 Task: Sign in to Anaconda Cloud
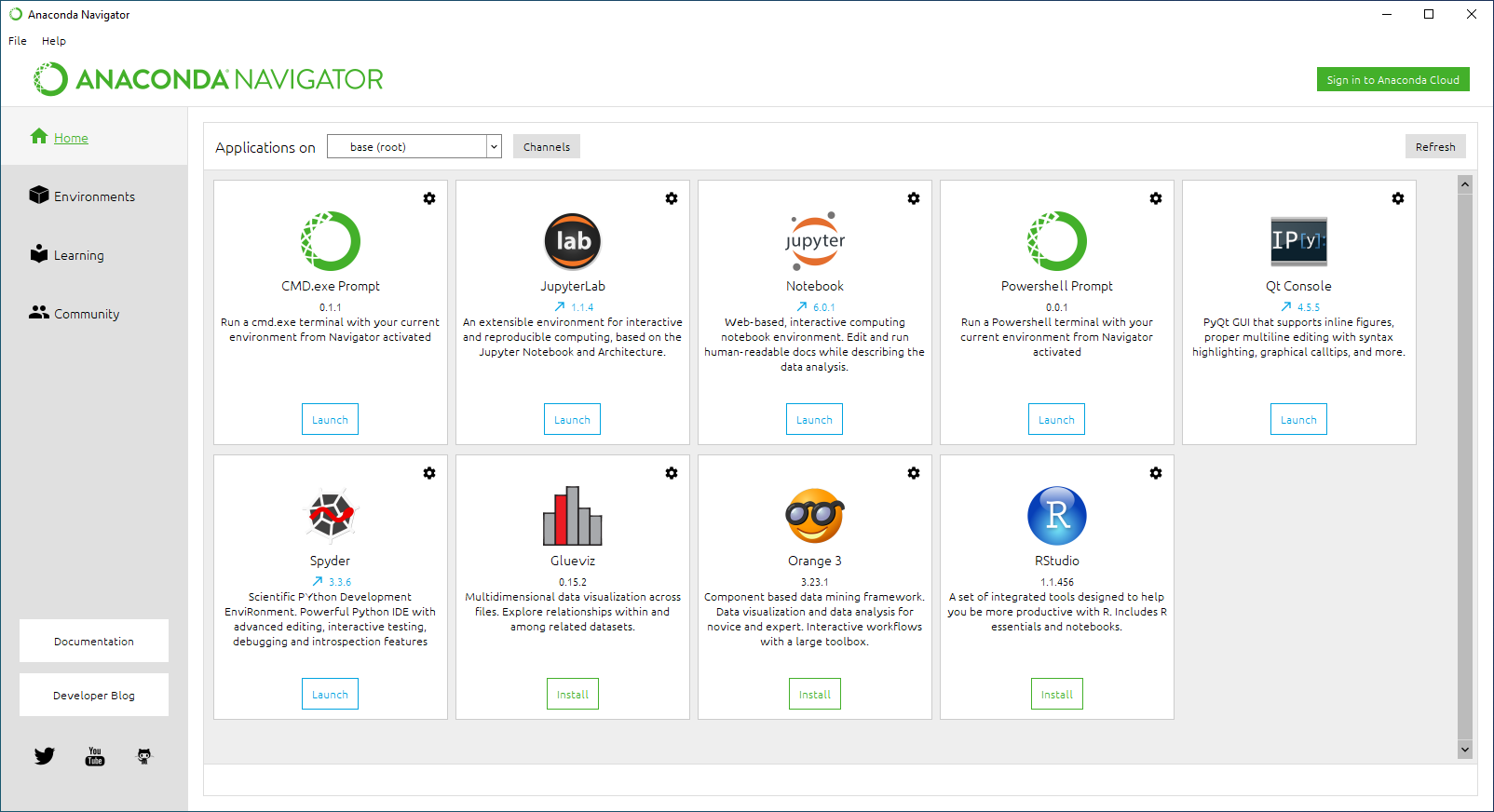pyautogui.click(x=1392, y=79)
